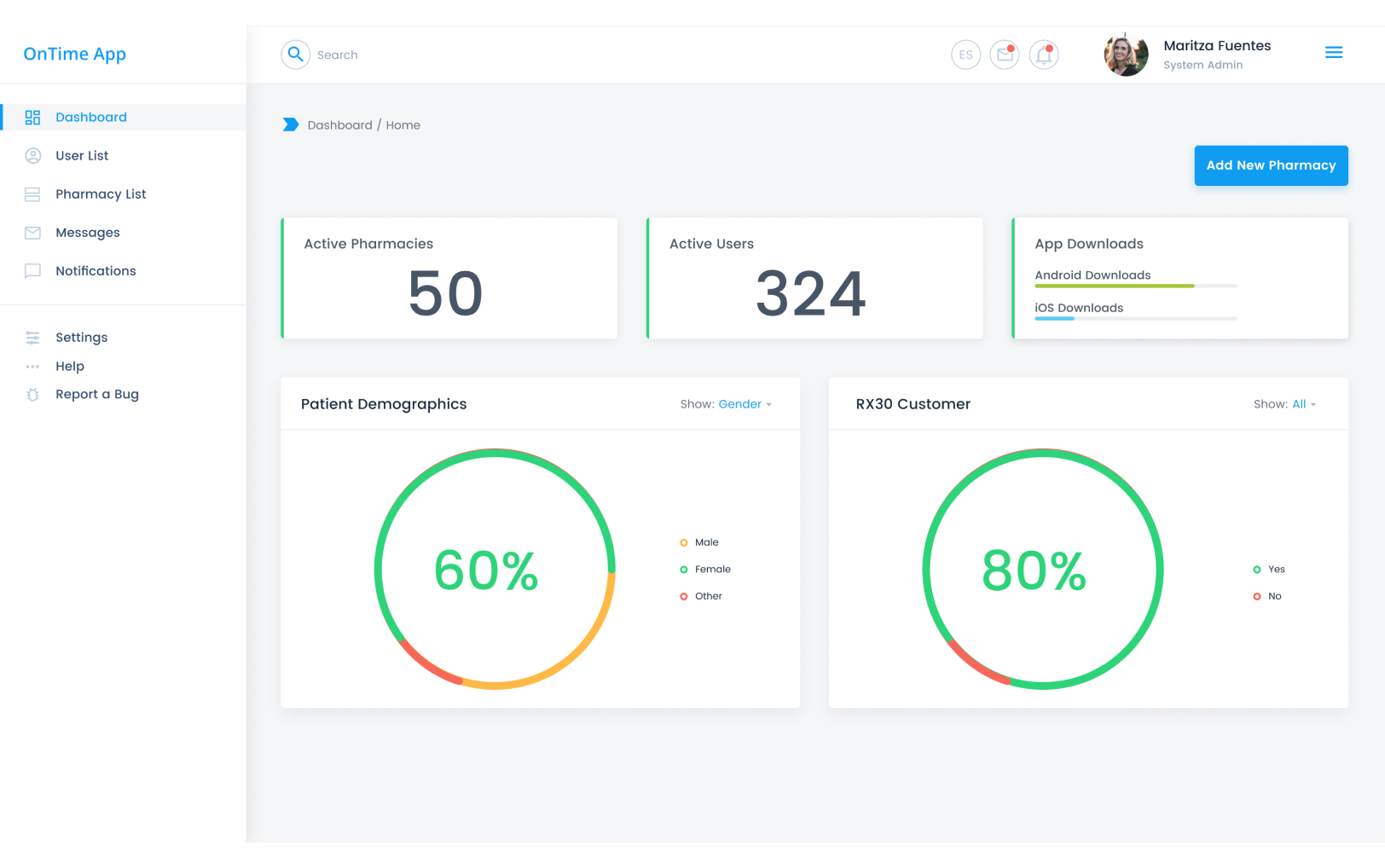Image resolution: width=1385 pixels, height=868 pixels.
Task: Open the ES language selector icon
Action: click(x=965, y=55)
